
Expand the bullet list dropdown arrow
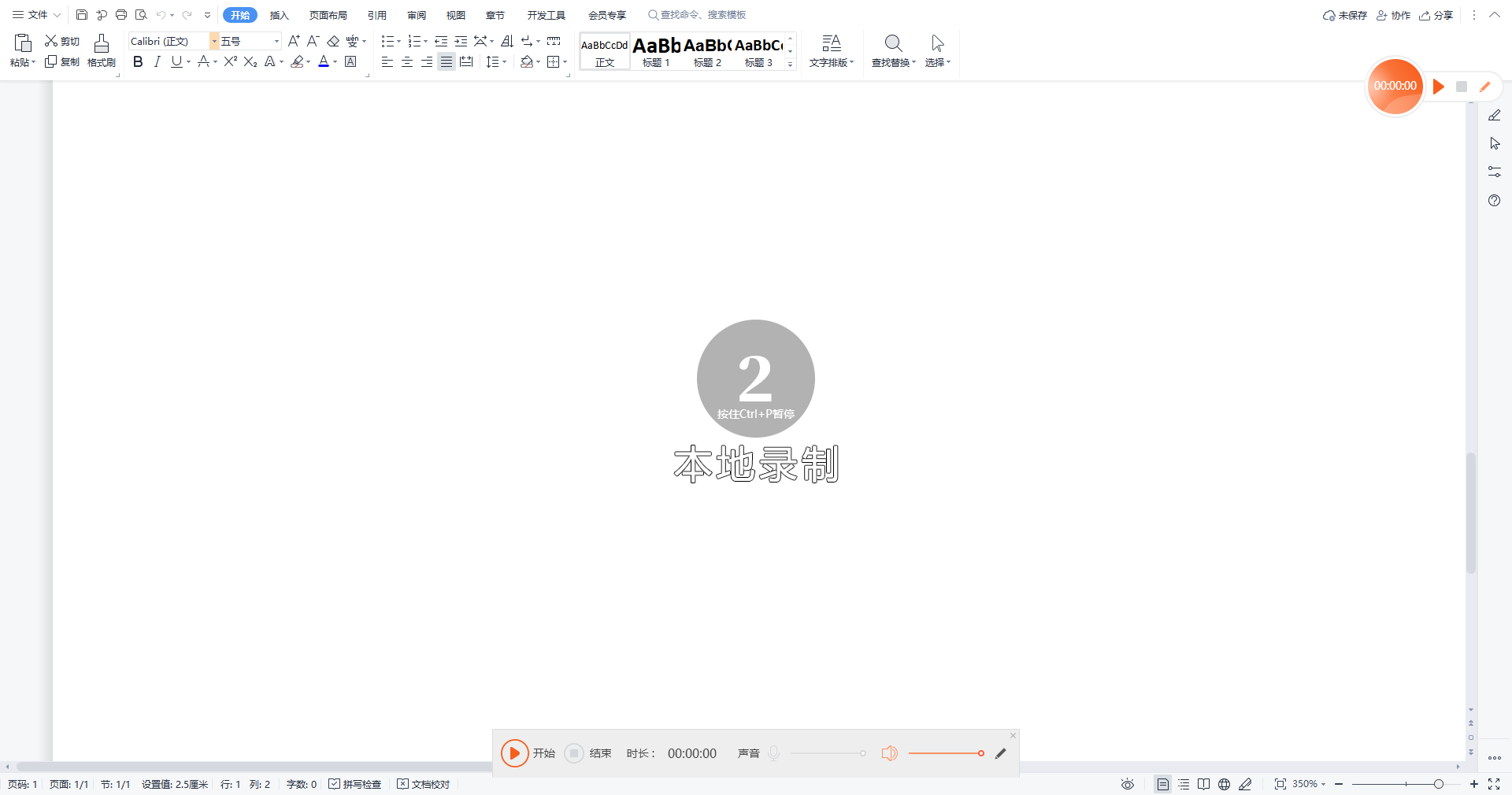(399, 41)
